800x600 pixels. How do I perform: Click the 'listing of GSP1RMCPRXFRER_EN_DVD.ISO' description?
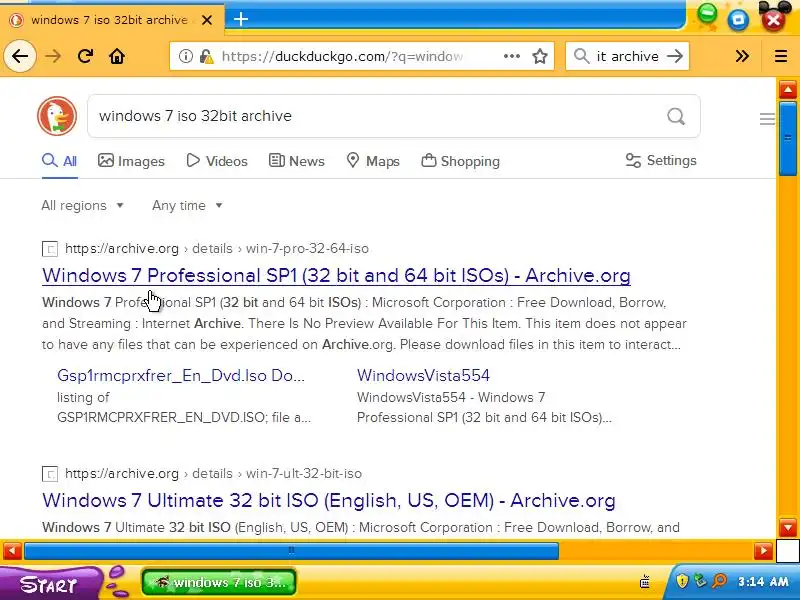(184, 407)
